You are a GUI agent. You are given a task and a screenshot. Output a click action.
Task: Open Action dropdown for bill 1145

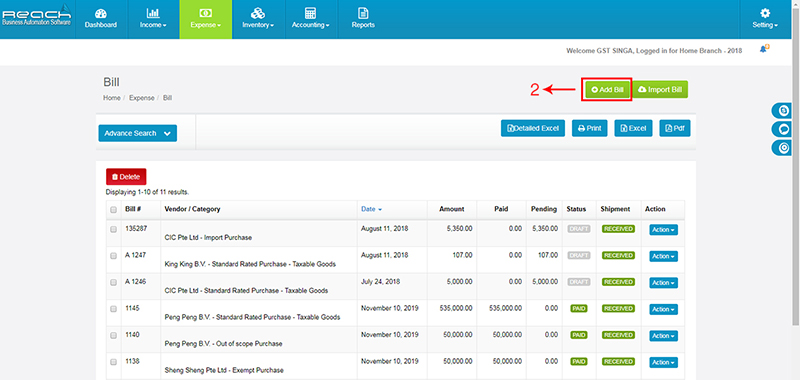[x=663, y=310]
